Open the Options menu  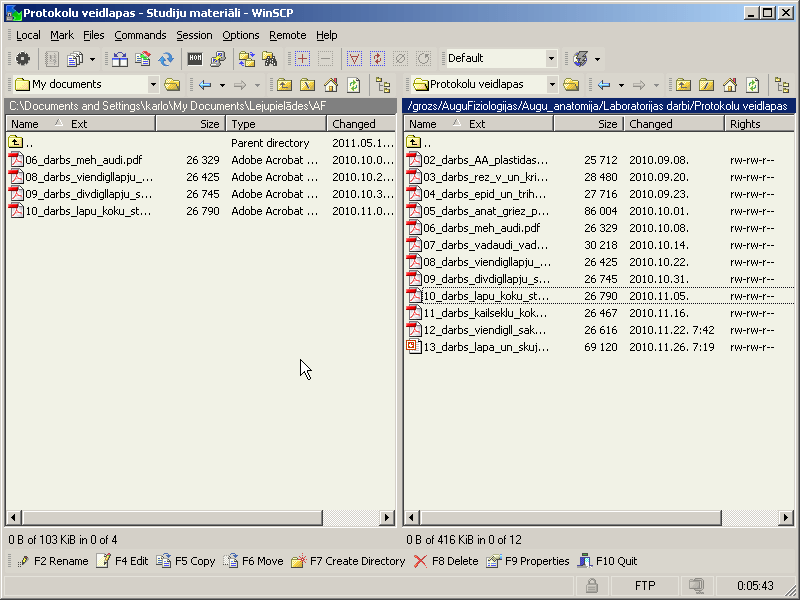pos(241,35)
